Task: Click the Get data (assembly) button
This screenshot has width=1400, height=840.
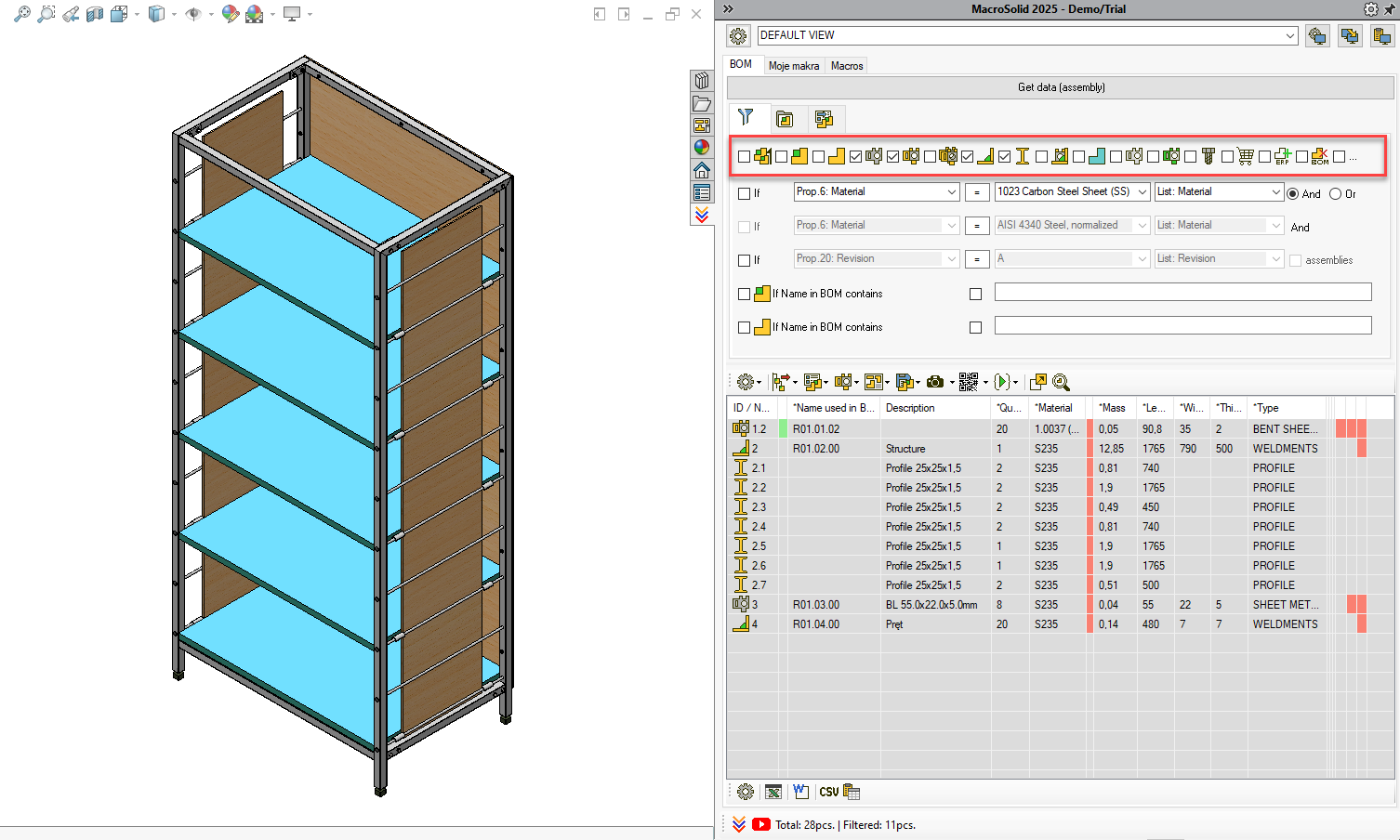Action: [x=1061, y=87]
